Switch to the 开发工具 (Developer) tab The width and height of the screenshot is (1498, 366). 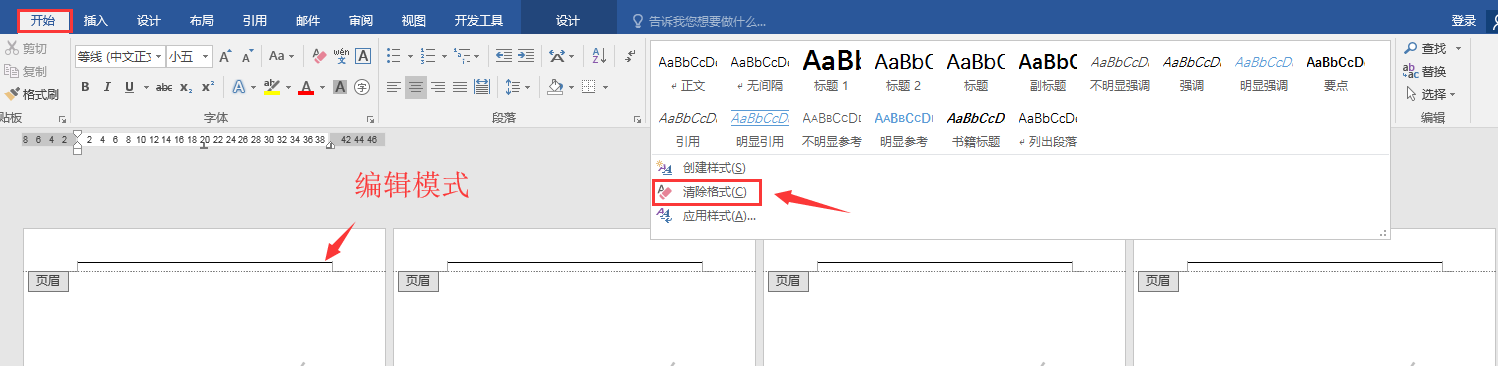[x=479, y=21]
